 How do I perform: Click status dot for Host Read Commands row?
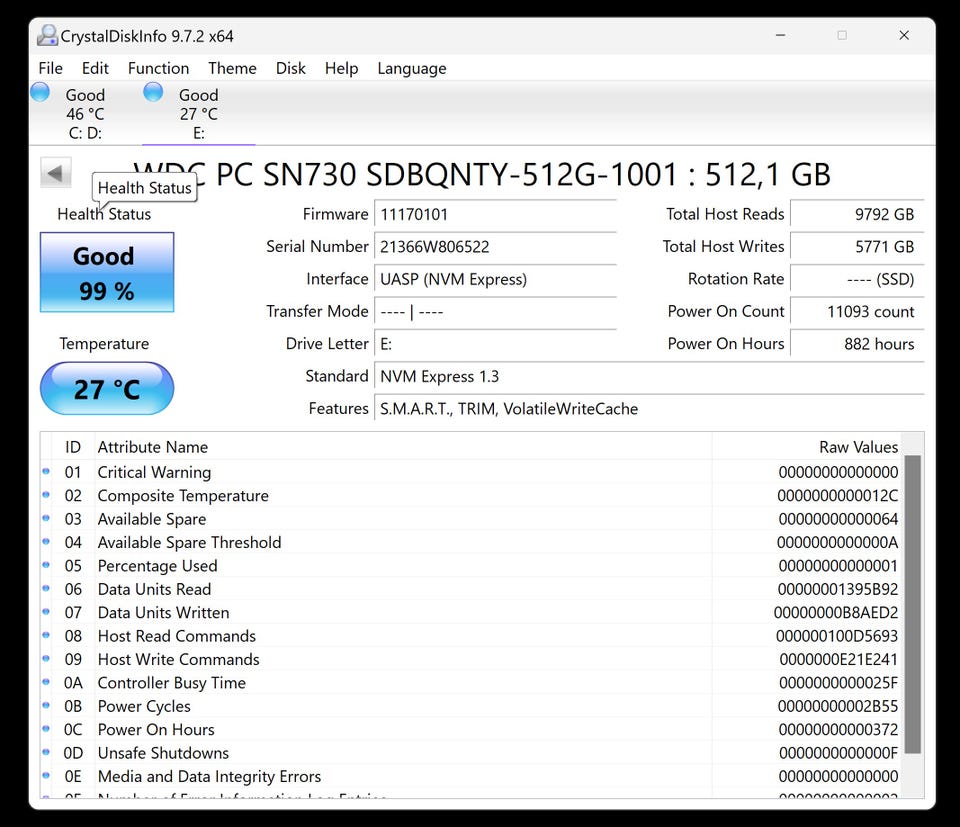coord(46,635)
